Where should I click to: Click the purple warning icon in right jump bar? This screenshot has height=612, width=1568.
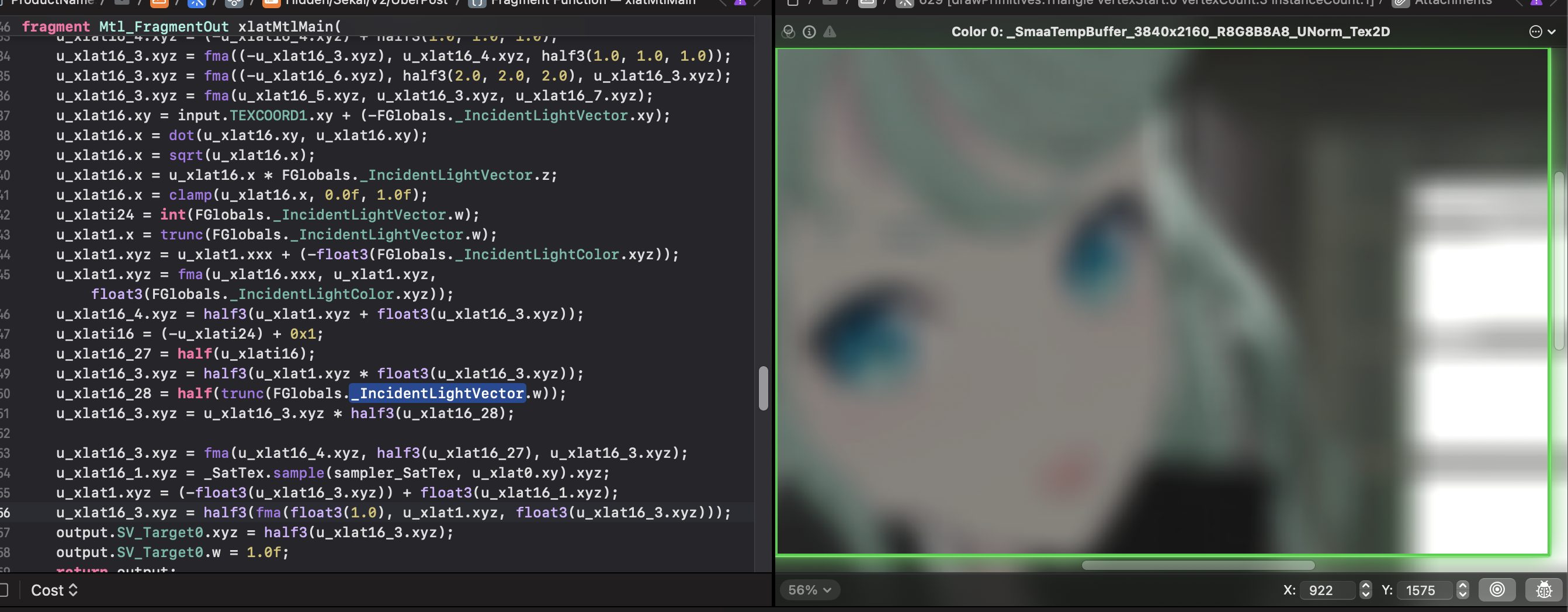click(1536, 2)
